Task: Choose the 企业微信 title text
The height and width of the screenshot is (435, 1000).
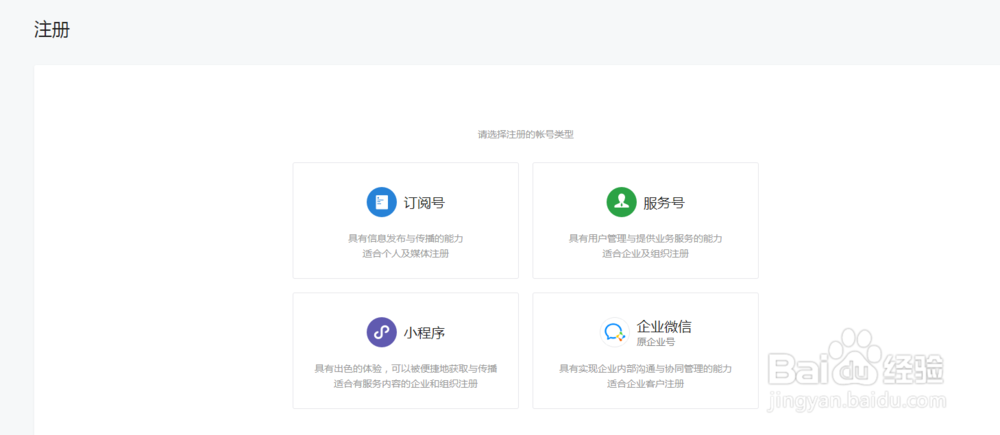Action: (x=664, y=327)
